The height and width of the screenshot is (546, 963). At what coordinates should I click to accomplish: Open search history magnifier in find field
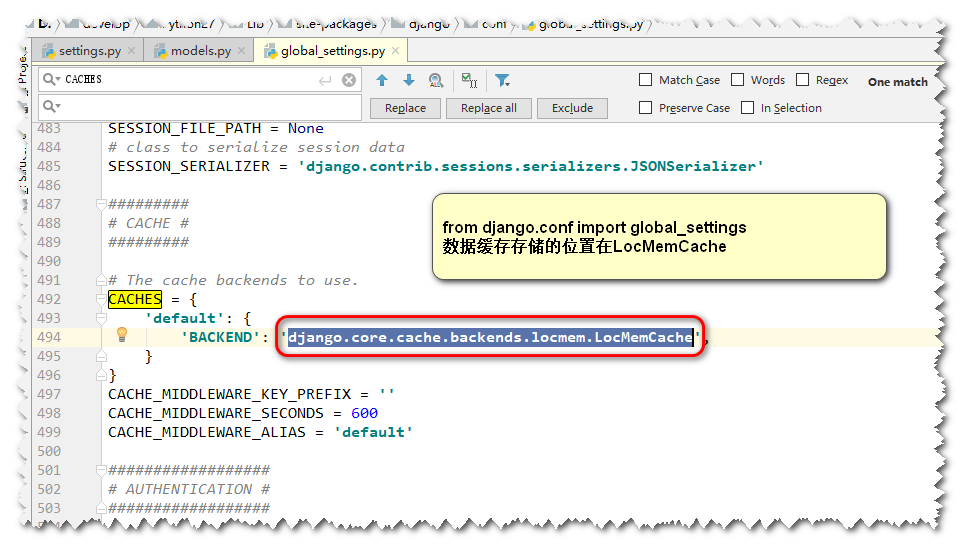[52, 79]
